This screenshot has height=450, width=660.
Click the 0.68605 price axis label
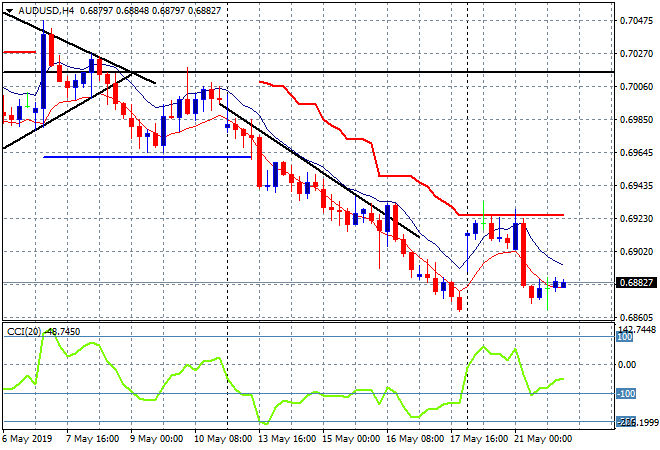coord(636,318)
